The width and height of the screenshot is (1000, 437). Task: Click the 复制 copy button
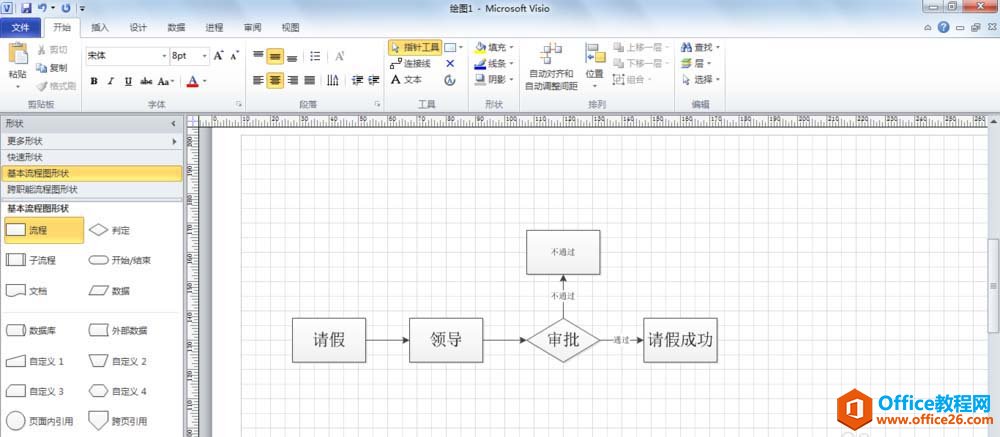point(52,68)
